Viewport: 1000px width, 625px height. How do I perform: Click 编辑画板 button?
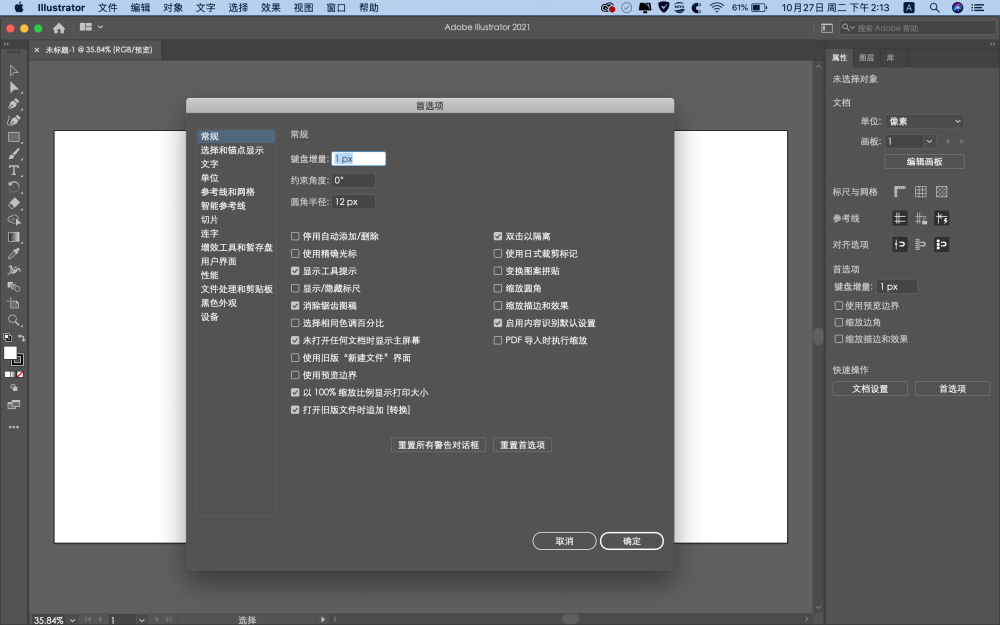point(925,162)
